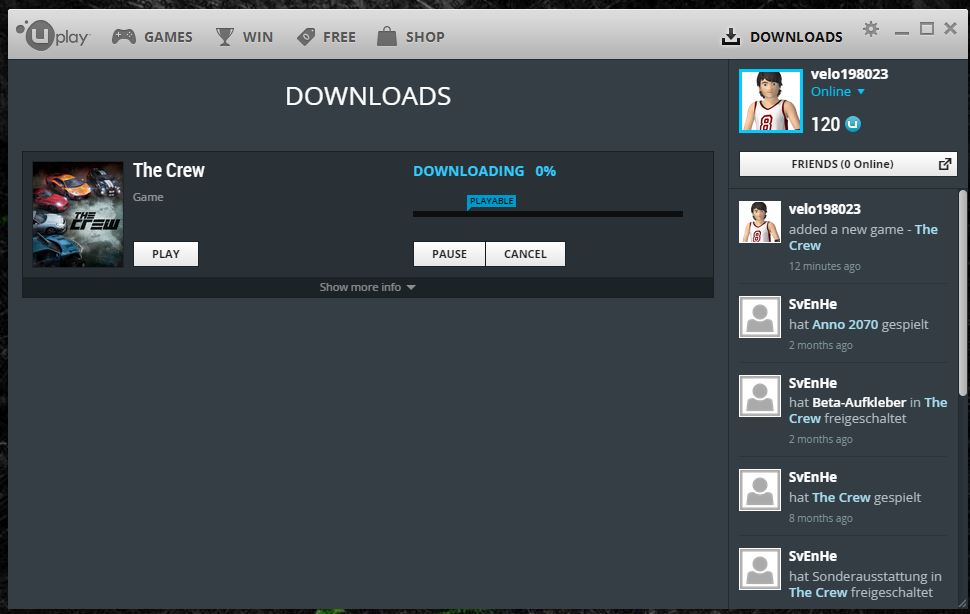970x614 pixels.
Task: Click velo198023 profile avatar at top
Action: tap(770, 101)
